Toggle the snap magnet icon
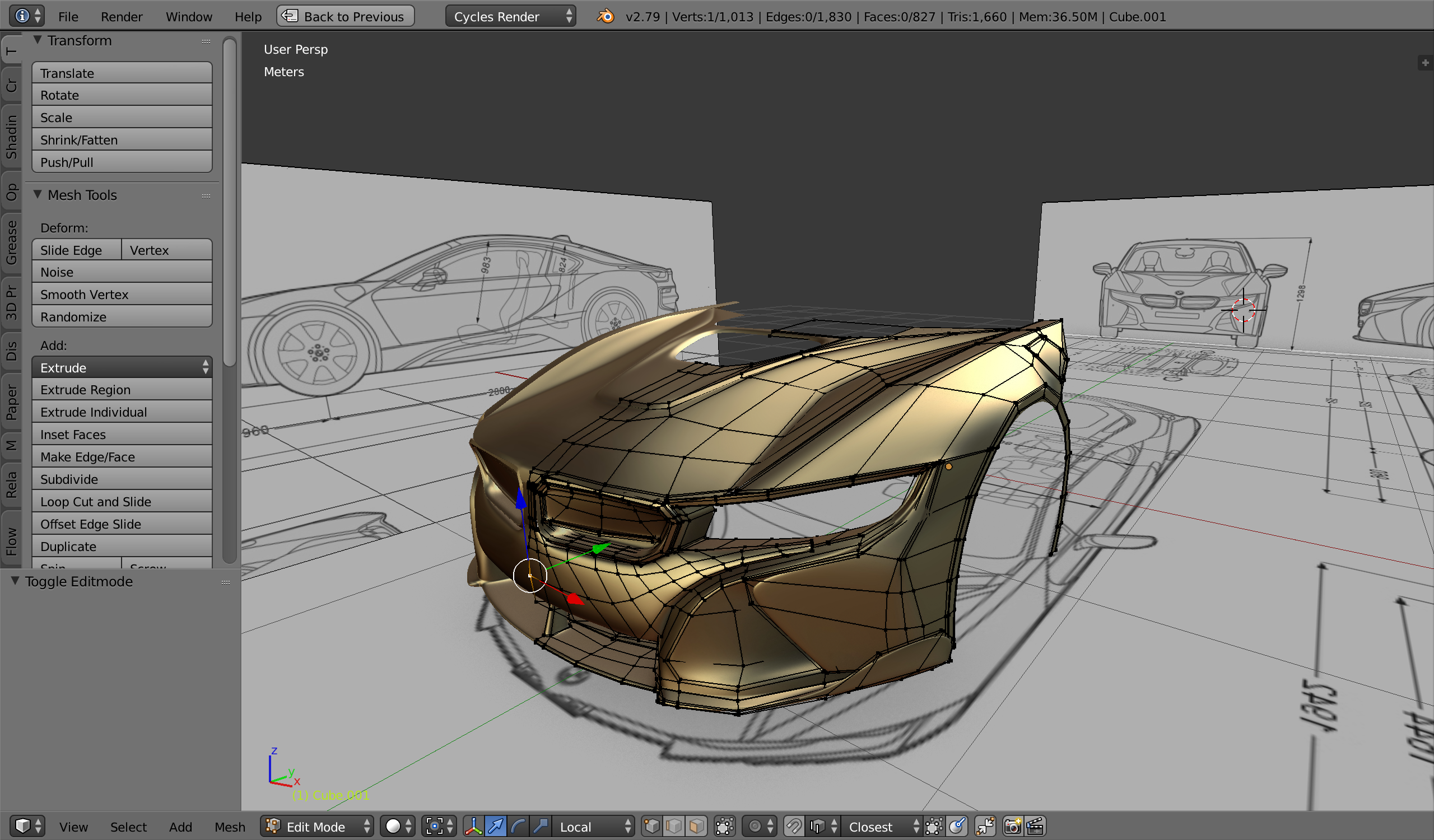Viewport: 1434px width, 840px height. [794, 827]
